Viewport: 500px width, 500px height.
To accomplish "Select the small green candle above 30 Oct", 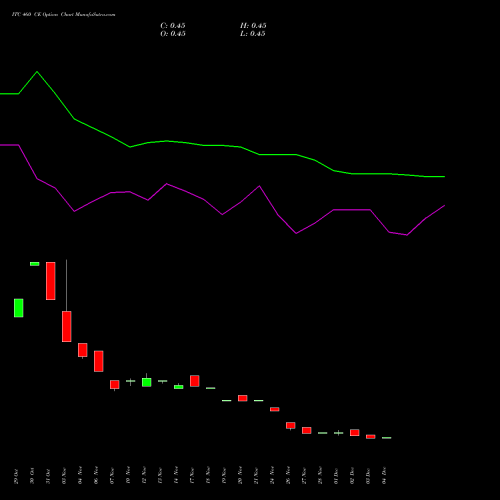I will coord(35,264).
